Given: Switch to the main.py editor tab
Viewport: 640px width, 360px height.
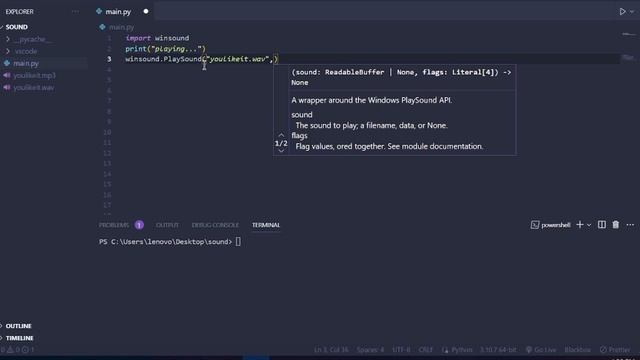Looking at the screenshot, I should pyautogui.click(x=118, y=12).
